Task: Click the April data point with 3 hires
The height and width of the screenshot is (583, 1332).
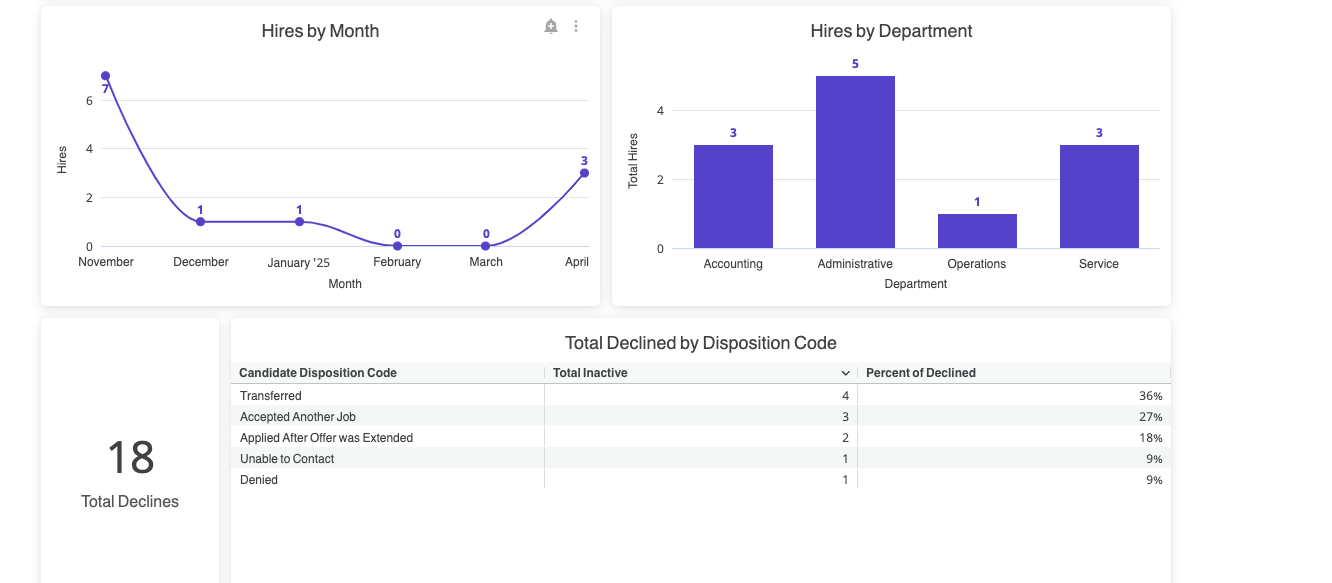Action: point(584,173)
